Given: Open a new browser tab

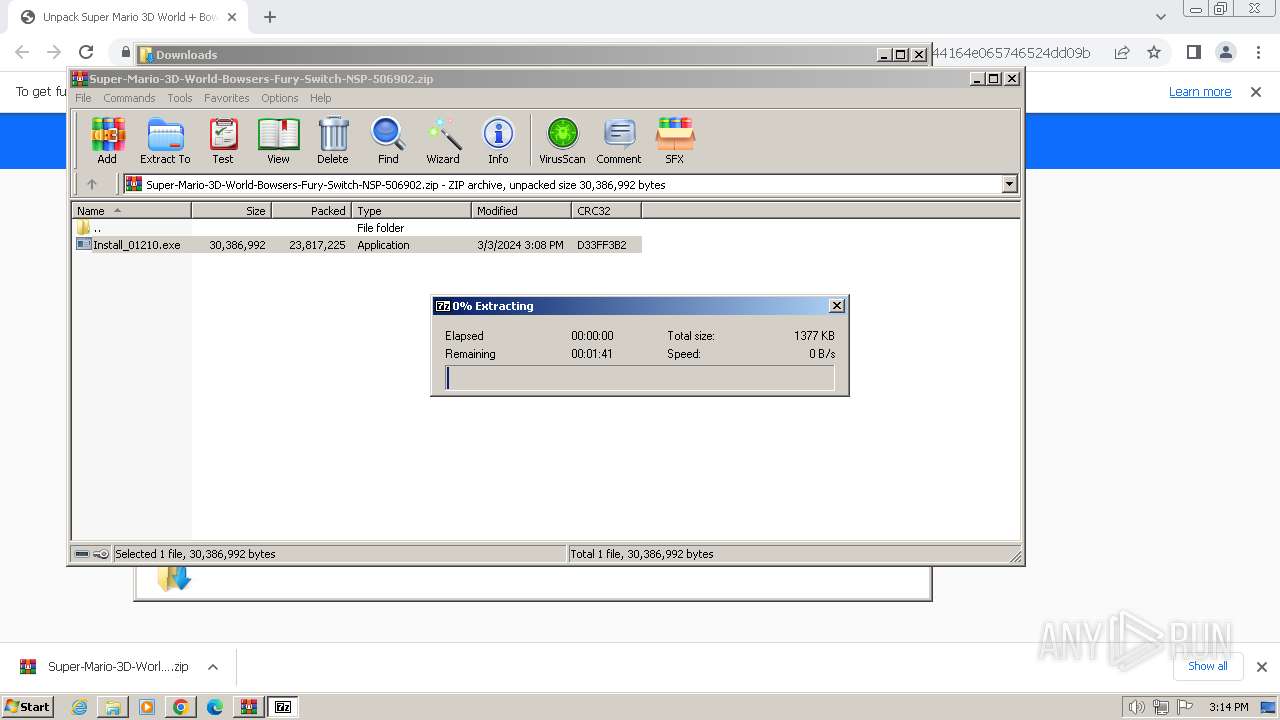Looking at the screenshot, I should pyautogui.click(x=270, y=17).
